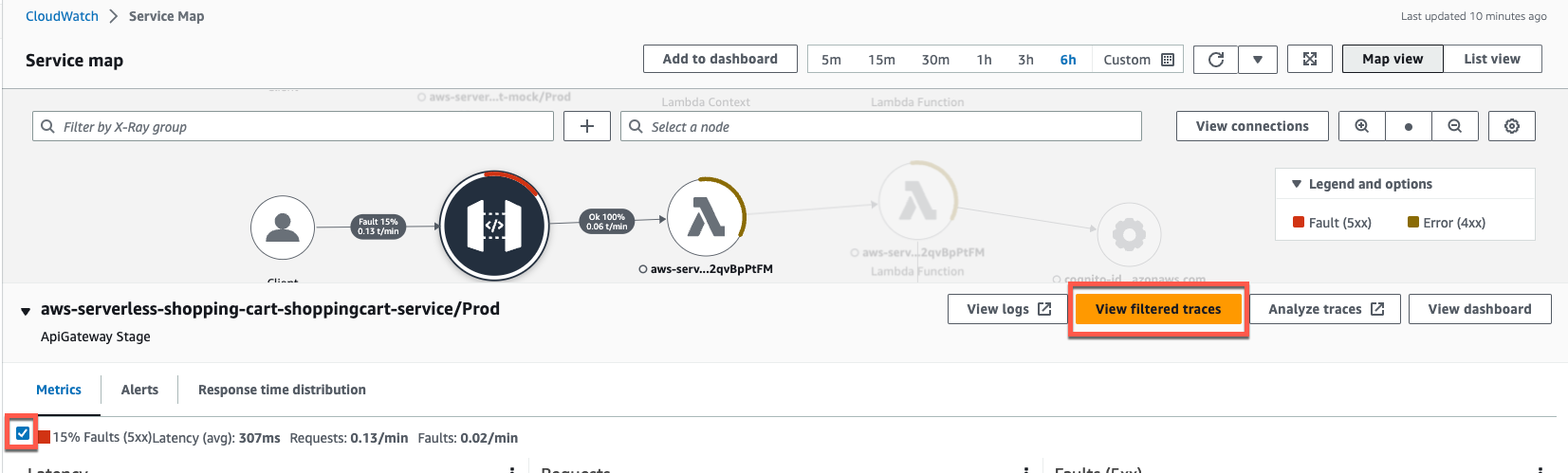Click Analyze traces button
This screenshot has width=1568, height=473.
click(1325, 309)
